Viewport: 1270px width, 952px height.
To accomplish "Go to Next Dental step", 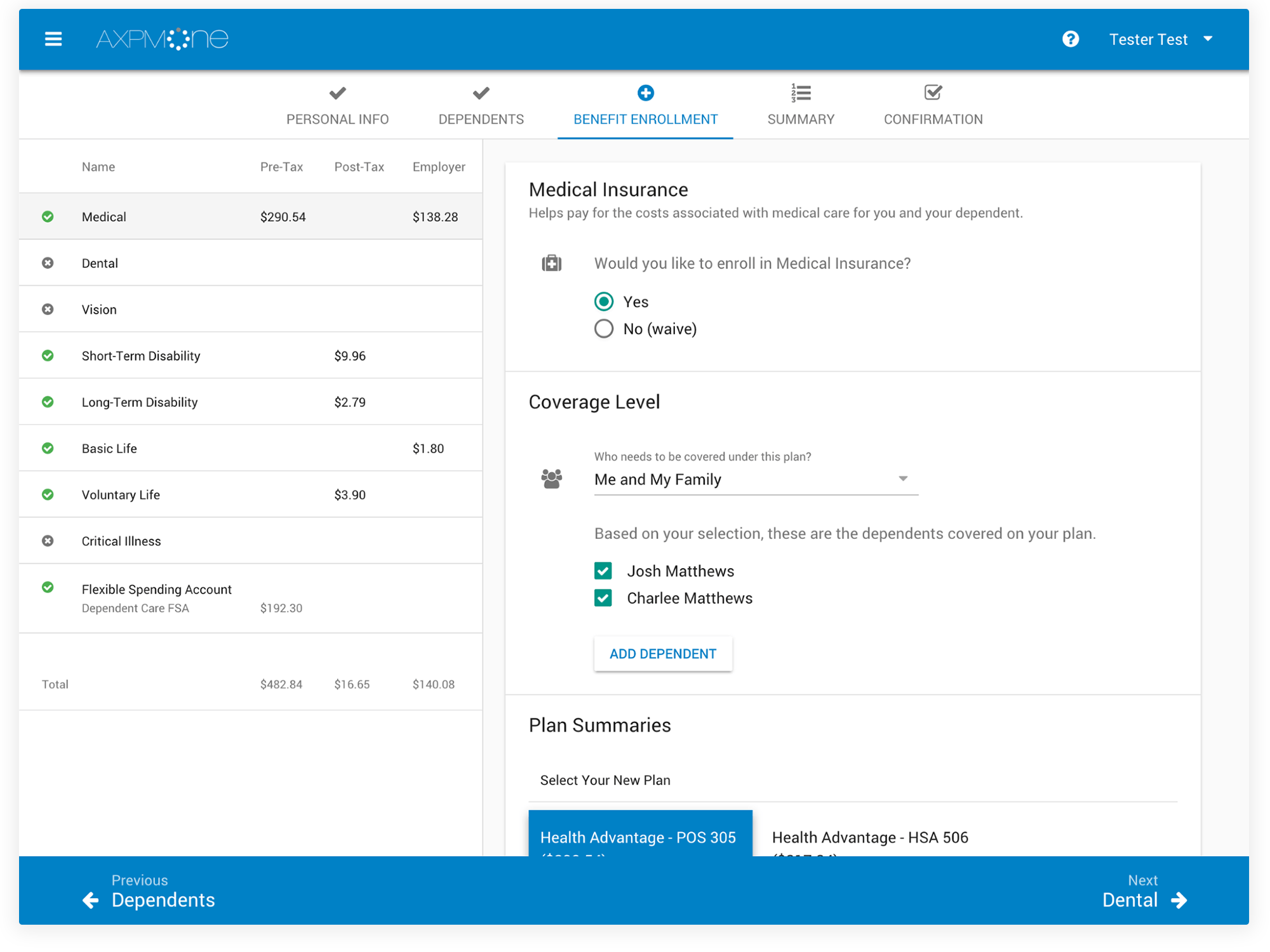I will click(1145, 891).
